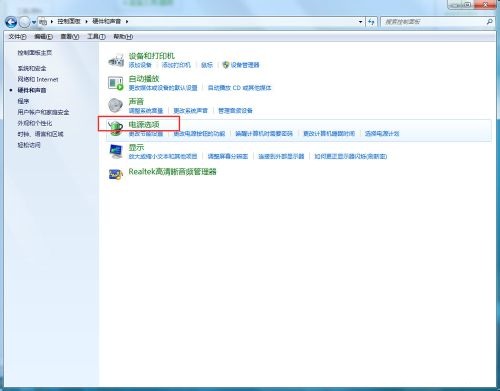Open the 工具(T) menu
500x391 pixels.
[x=96, y=36]
